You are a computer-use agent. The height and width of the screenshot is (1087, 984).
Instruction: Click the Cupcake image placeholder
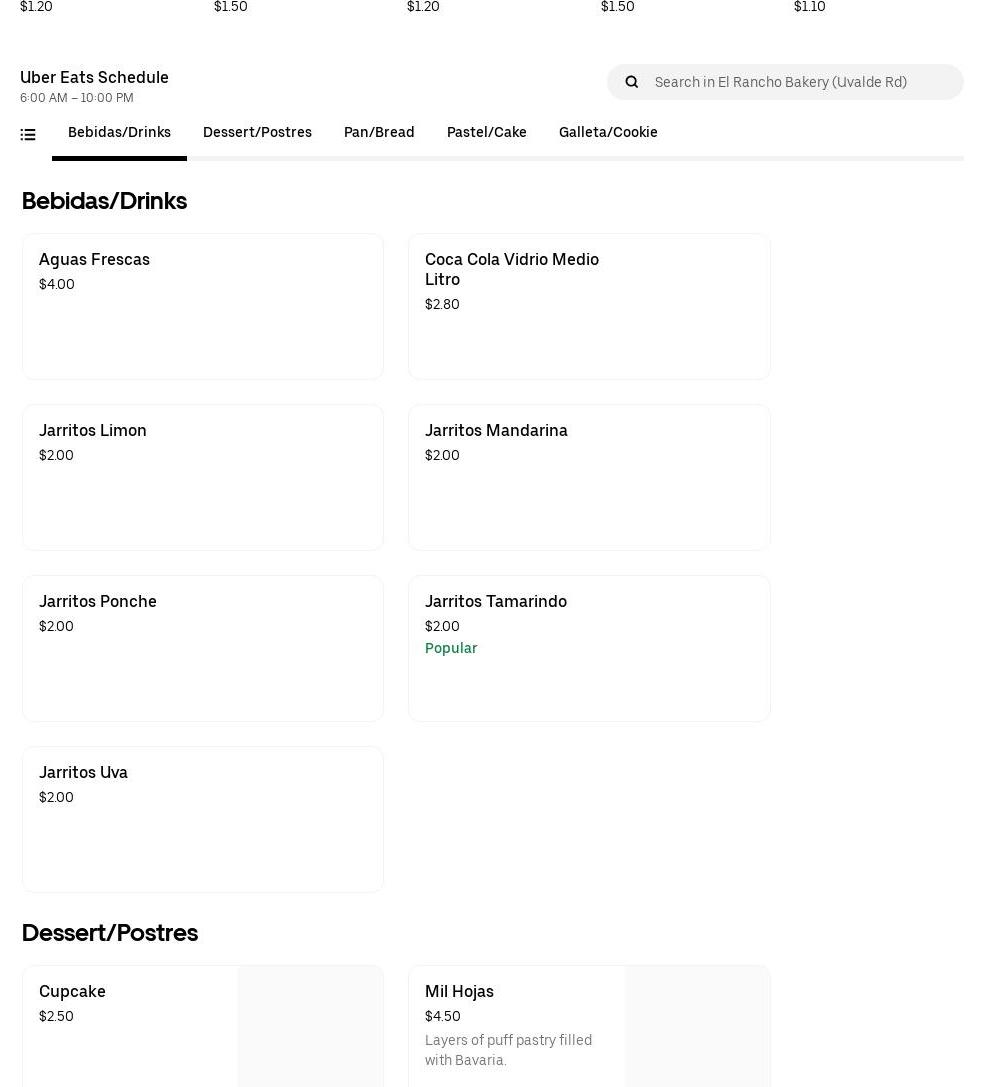point(311,1027)
